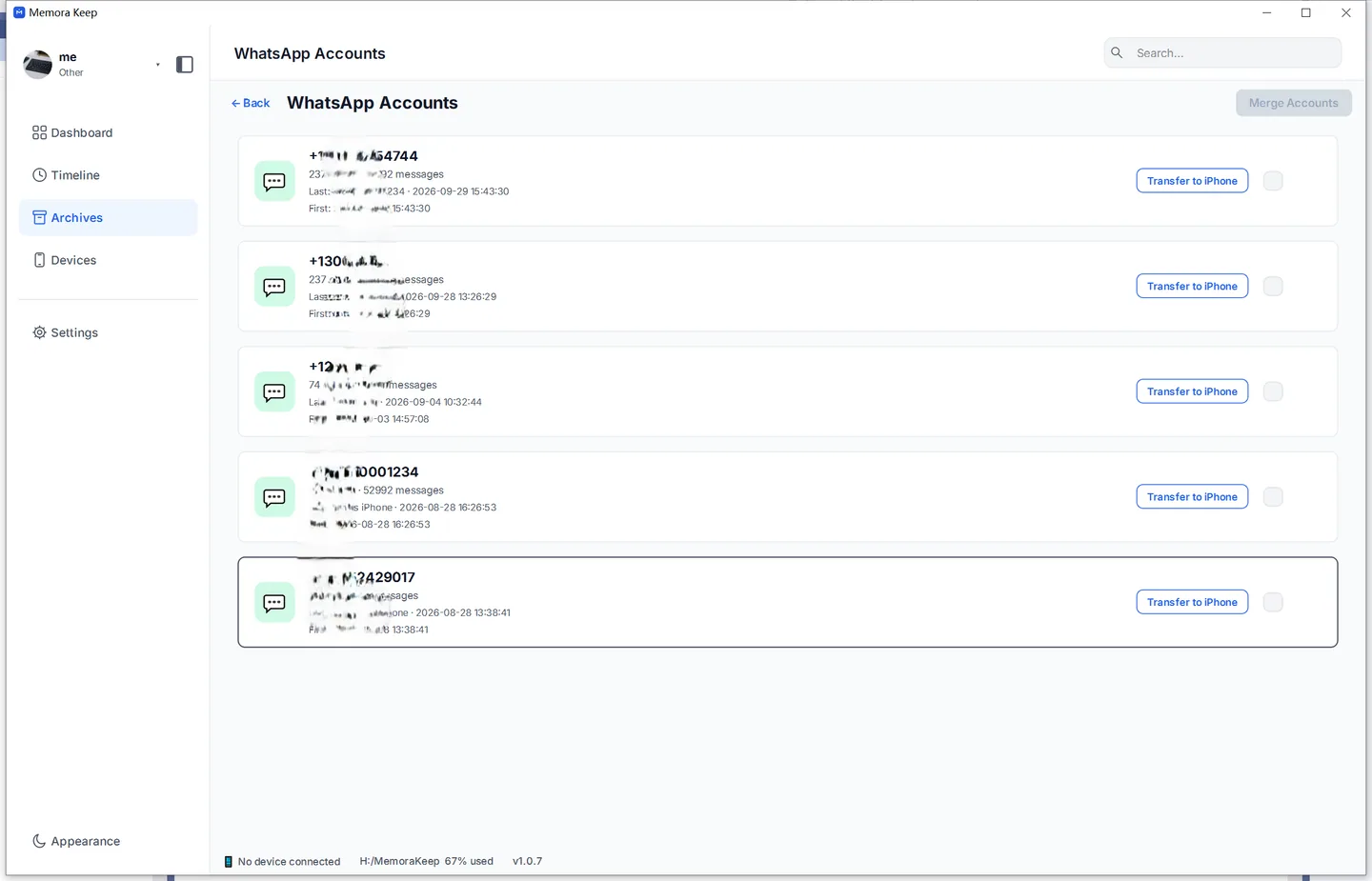Viewport: 1372px width, 881px height.
Task: Tick checkbox for the 74 messages account
Action: [1273, 391]
